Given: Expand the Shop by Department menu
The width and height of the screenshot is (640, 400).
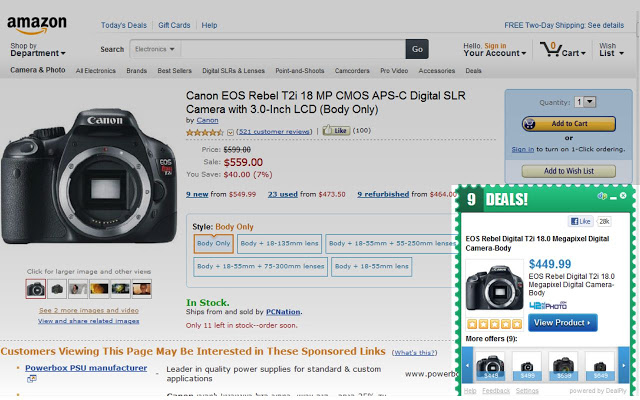Looking at the screenshot, I should tap(38, 50).
